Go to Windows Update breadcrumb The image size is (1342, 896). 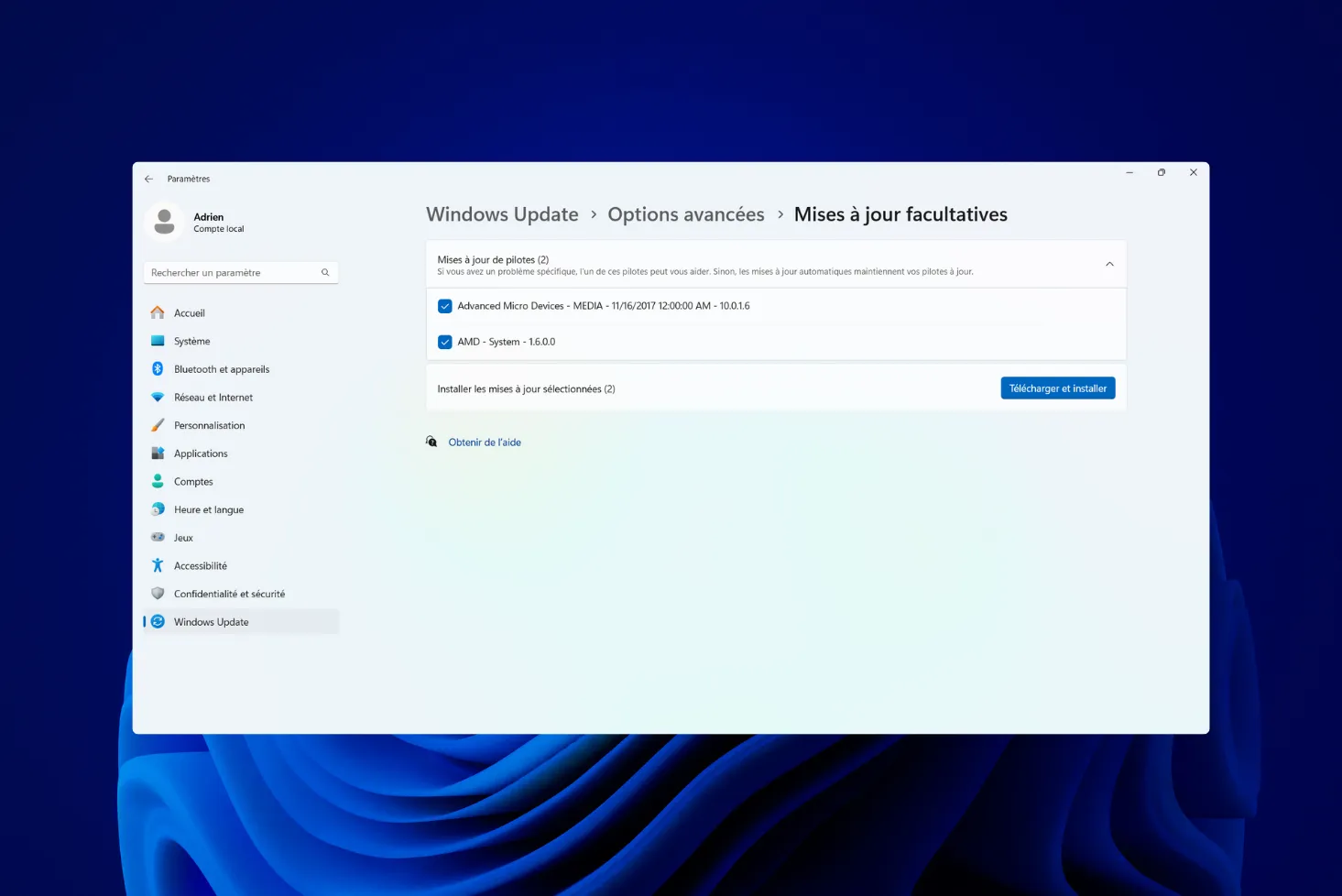pos(502,214)
